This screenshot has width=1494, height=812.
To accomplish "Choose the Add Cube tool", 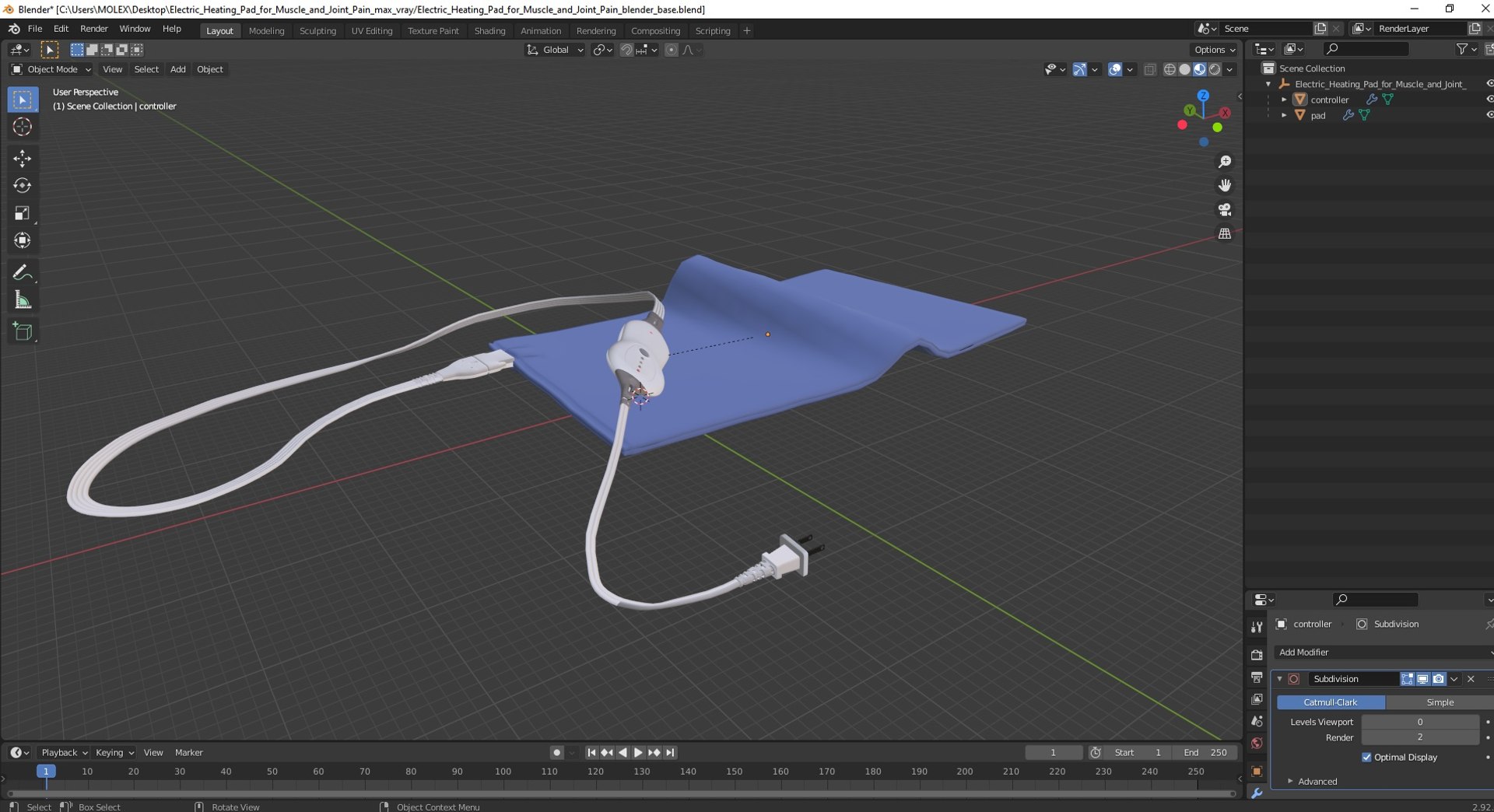I will tap(22, 331).
